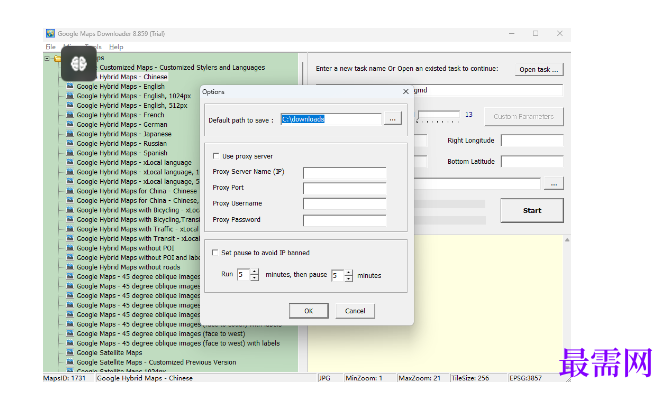Click the map icon next to Google Hybrid Maps - French

[70, 115]
